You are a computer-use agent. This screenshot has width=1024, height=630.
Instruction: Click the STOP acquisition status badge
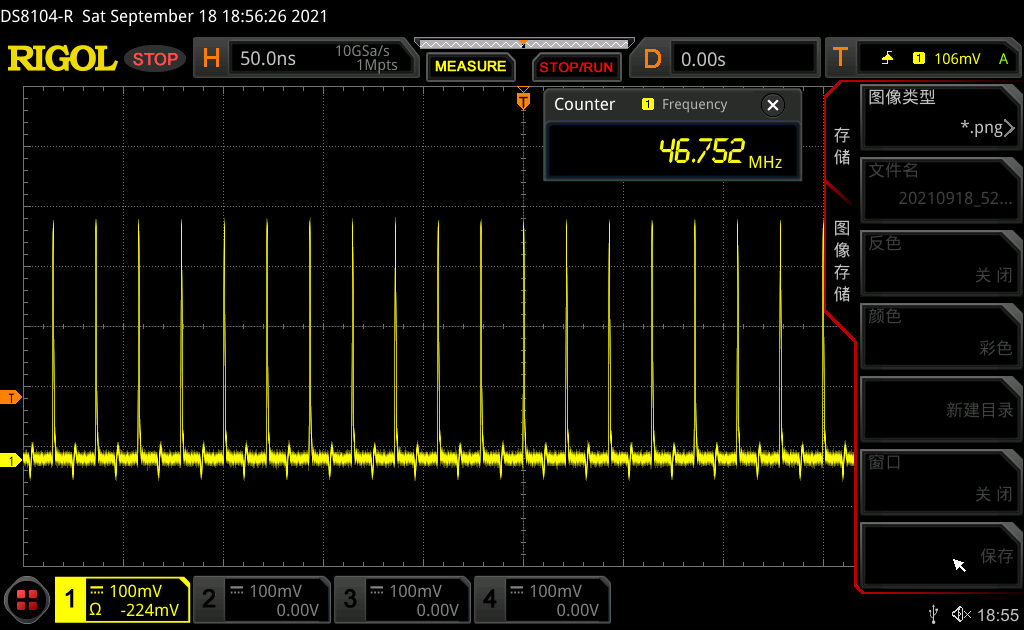(155, 59)
